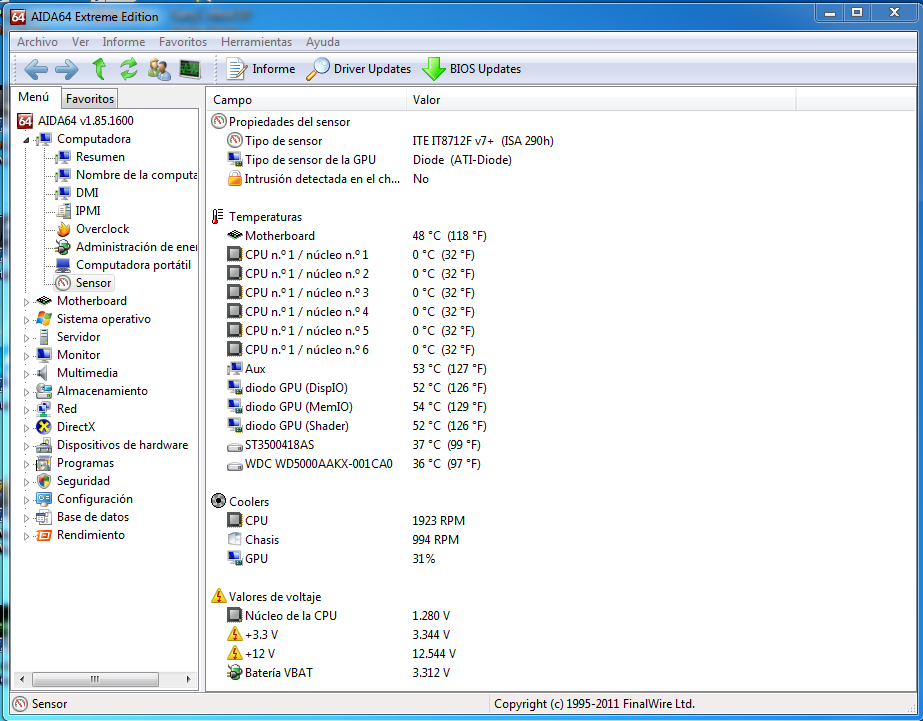Screen dimensions: 923x721
Task: Open the Herramientas menu
Action: coord(256,42)
